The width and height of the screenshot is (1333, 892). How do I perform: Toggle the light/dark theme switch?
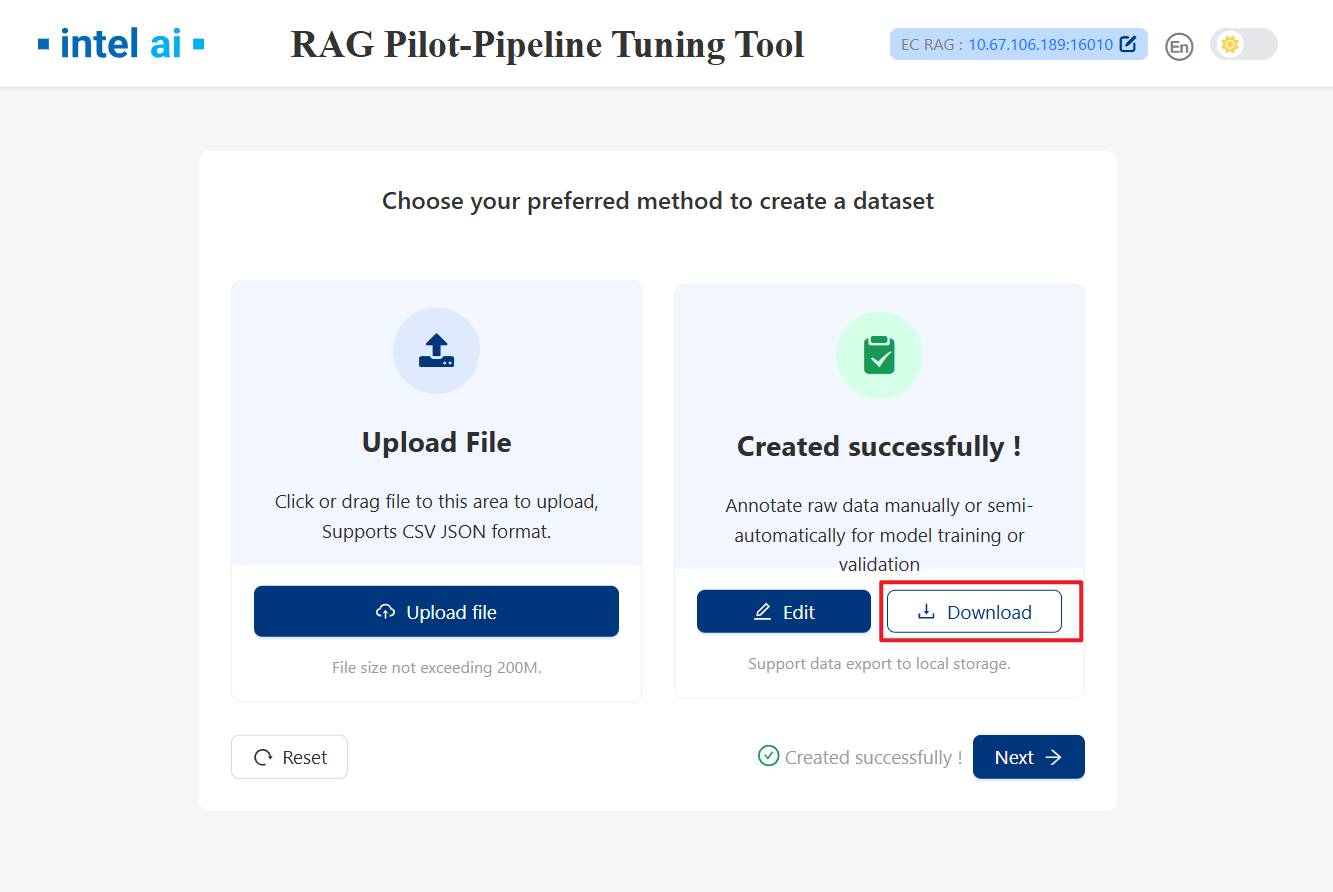click(x=1243, y=44)
